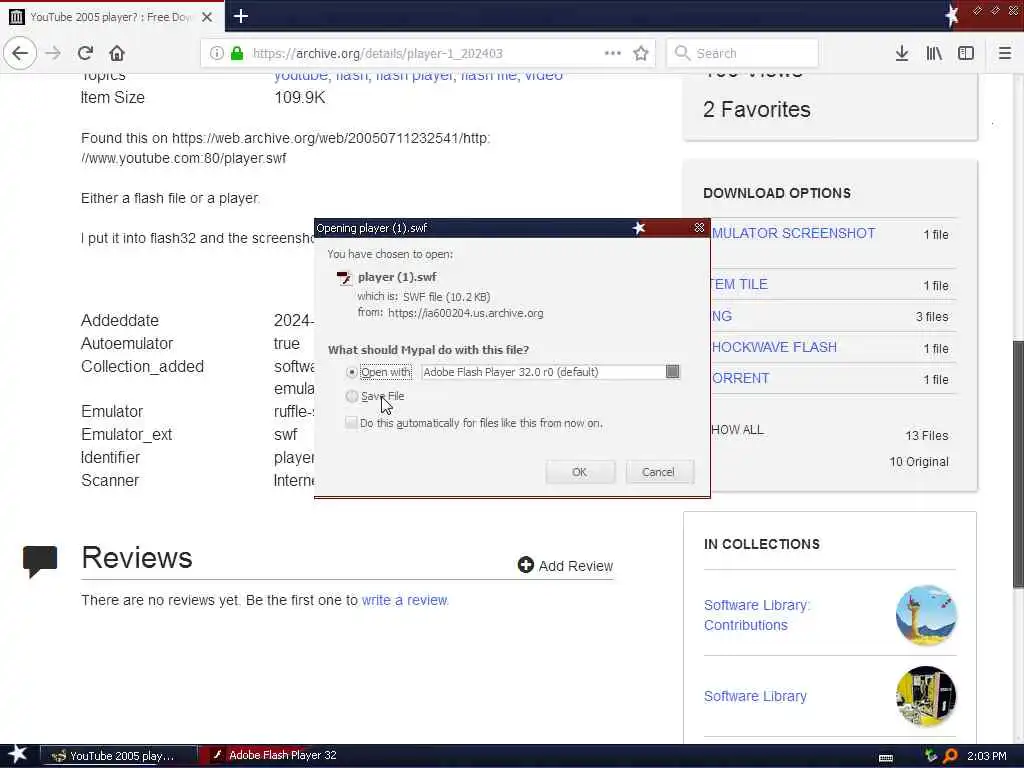This screenshot has width=1024, height=768.
Task: Click the page vertical scrollbar thumb
Action: click(x=1017, y=464)
